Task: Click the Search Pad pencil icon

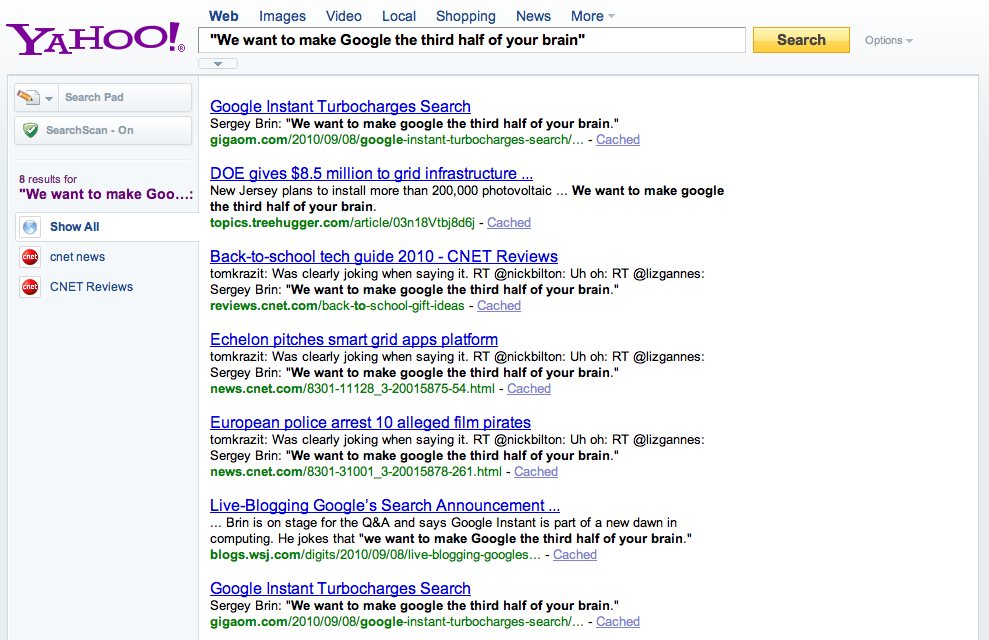Action: coord(28,97)
